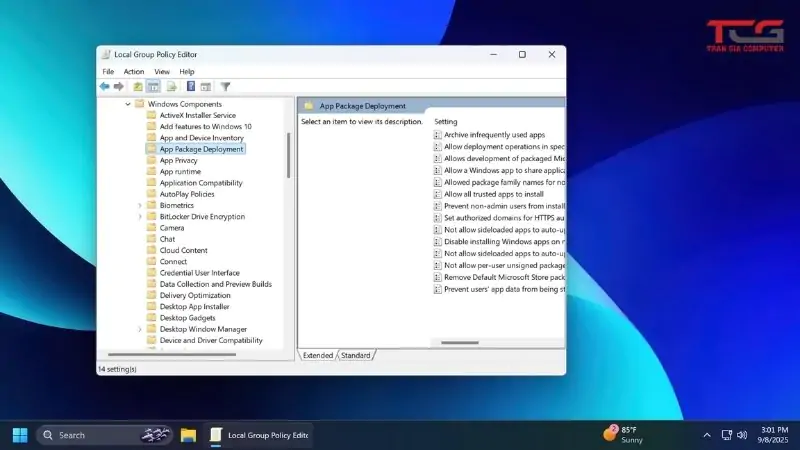Image resolution: width=800 pixels, height=450 pixels.
Task: Switch to the Extended tab
Action: [317, 355]
